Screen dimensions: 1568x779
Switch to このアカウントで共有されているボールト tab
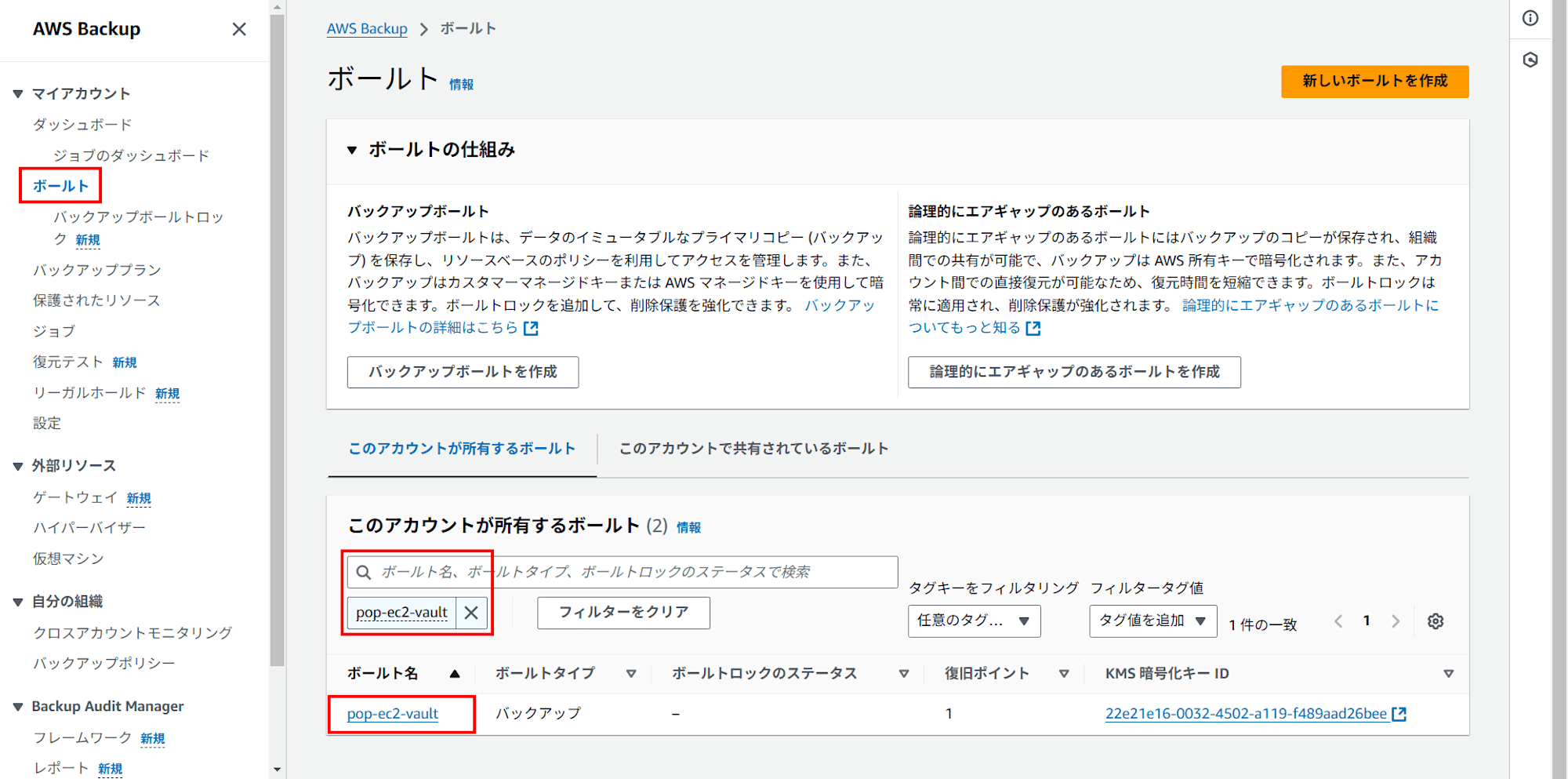point(753,449)
